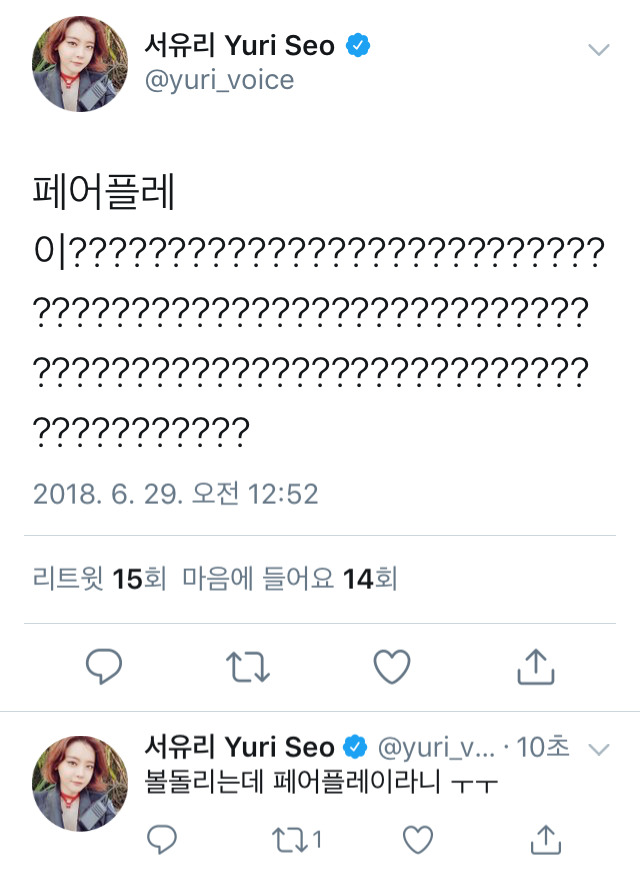Expand the reply tweet options chevron
Image resolution: width=640 pixels, height=869 pixels.
(599, 749)
